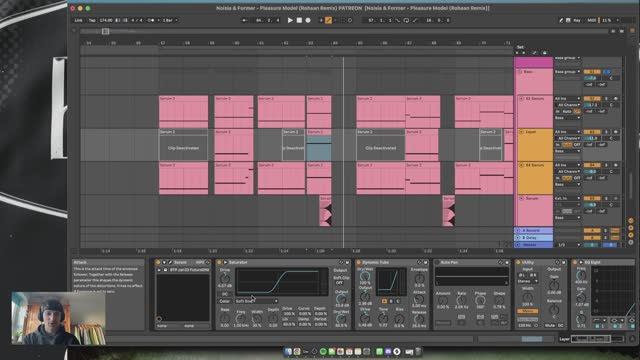Deactivate the 62 Serum track activator
Screen dimensions: 640x360
pos(592,99)
